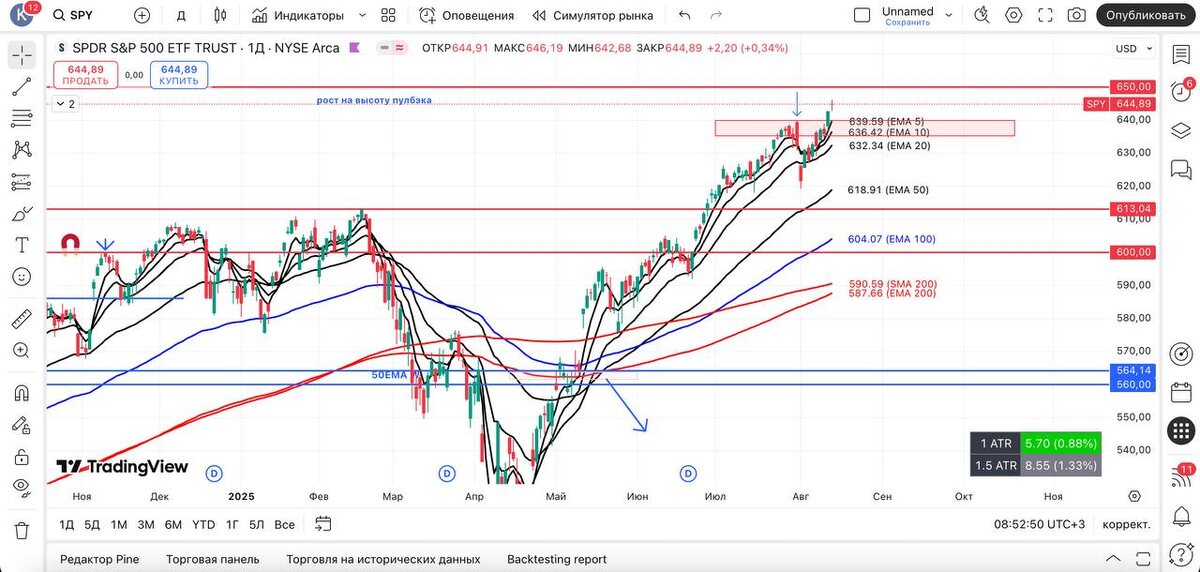Viewport: 1200px width, 572px height.
Task: Click the КУПИТЬ 644,89 buy button
Action: point(179,75)
